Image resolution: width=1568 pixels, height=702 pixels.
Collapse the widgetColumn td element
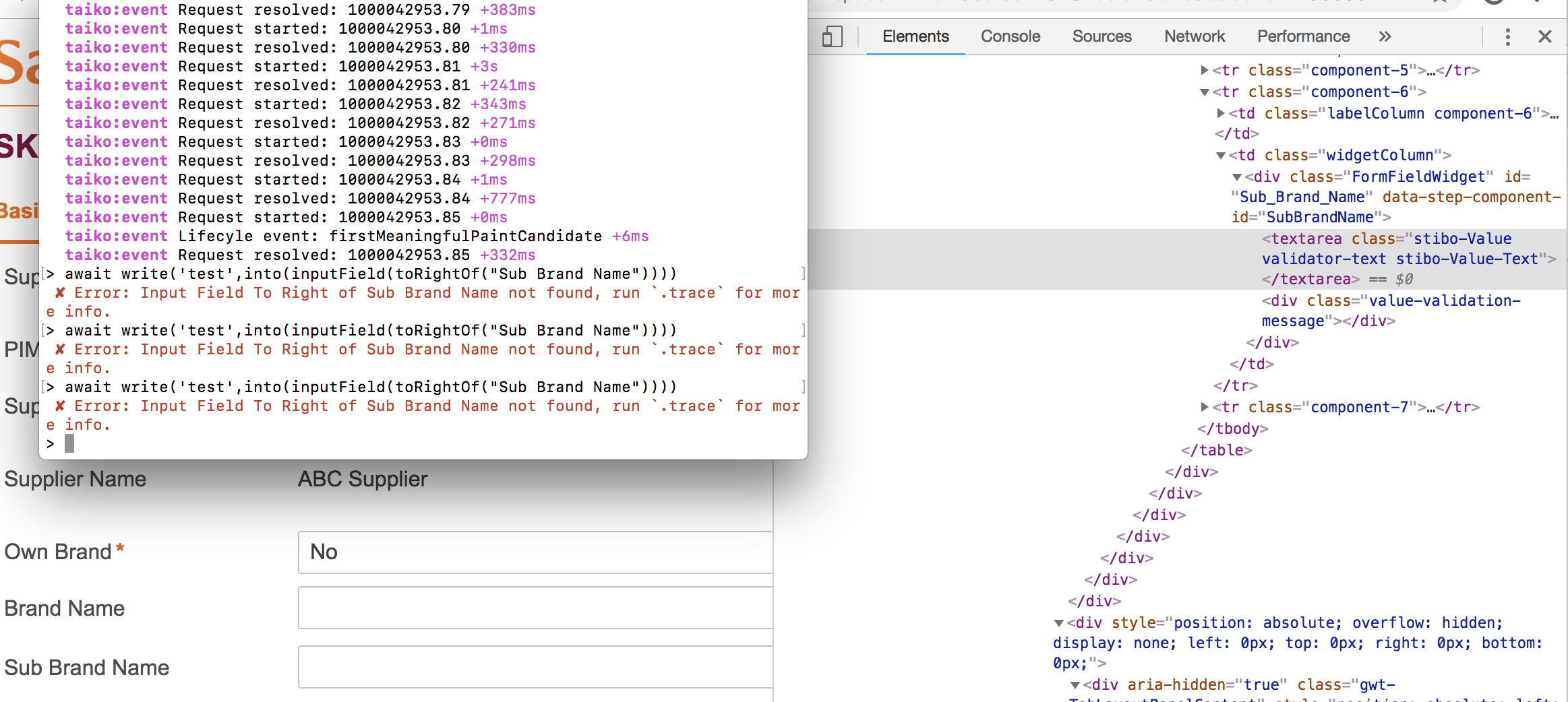tap(1220, 155)
